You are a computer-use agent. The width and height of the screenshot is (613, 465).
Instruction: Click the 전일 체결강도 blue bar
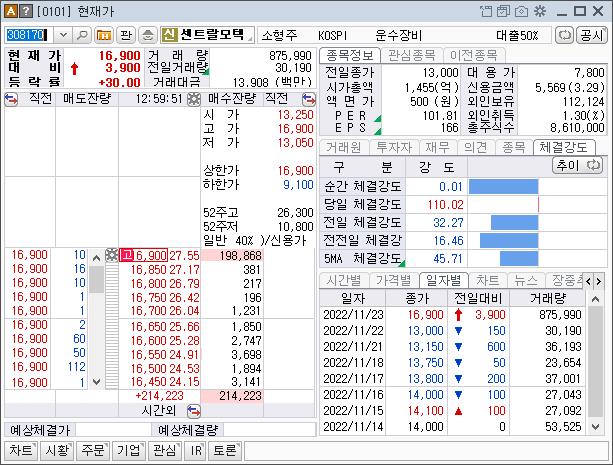(514, 223)
